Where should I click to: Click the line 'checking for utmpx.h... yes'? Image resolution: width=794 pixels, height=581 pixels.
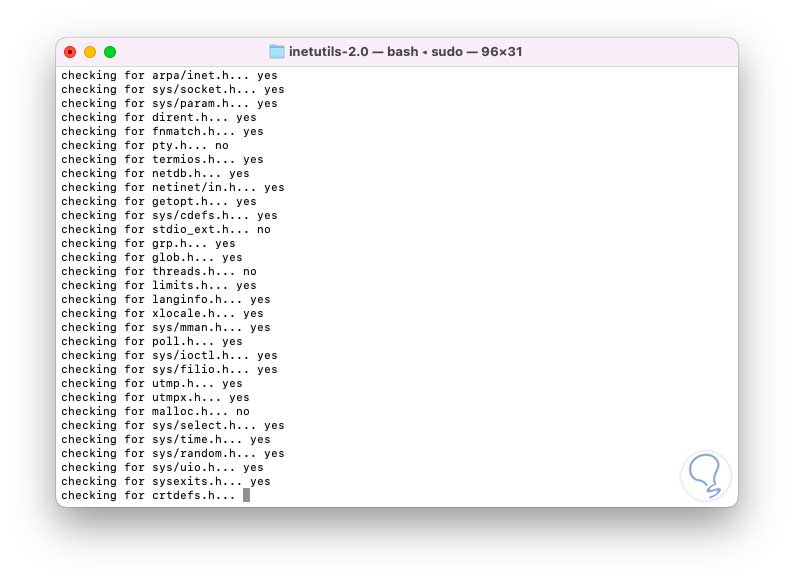click(155, 398)
